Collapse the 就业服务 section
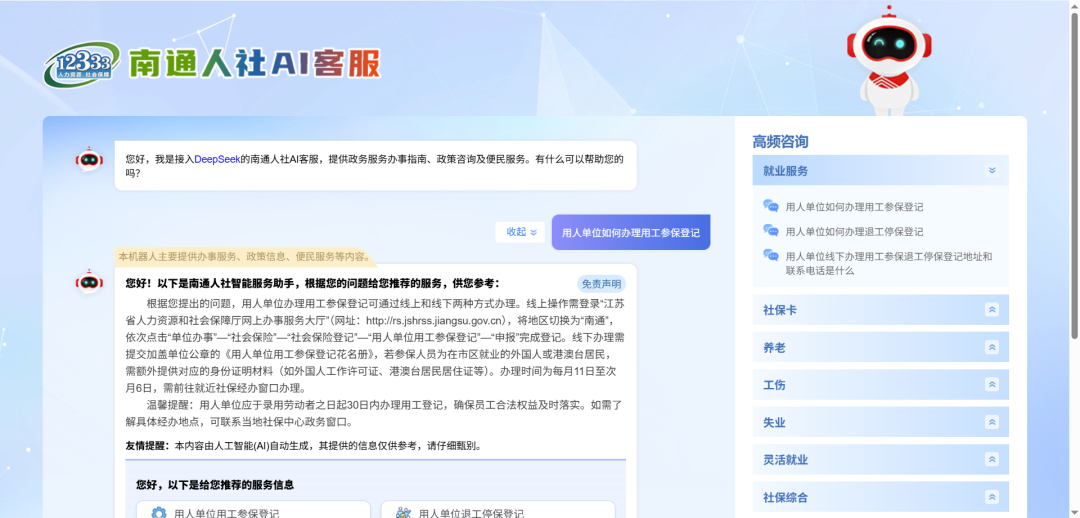This screenshot has height=518, width=1080. (x=991, y=171)
